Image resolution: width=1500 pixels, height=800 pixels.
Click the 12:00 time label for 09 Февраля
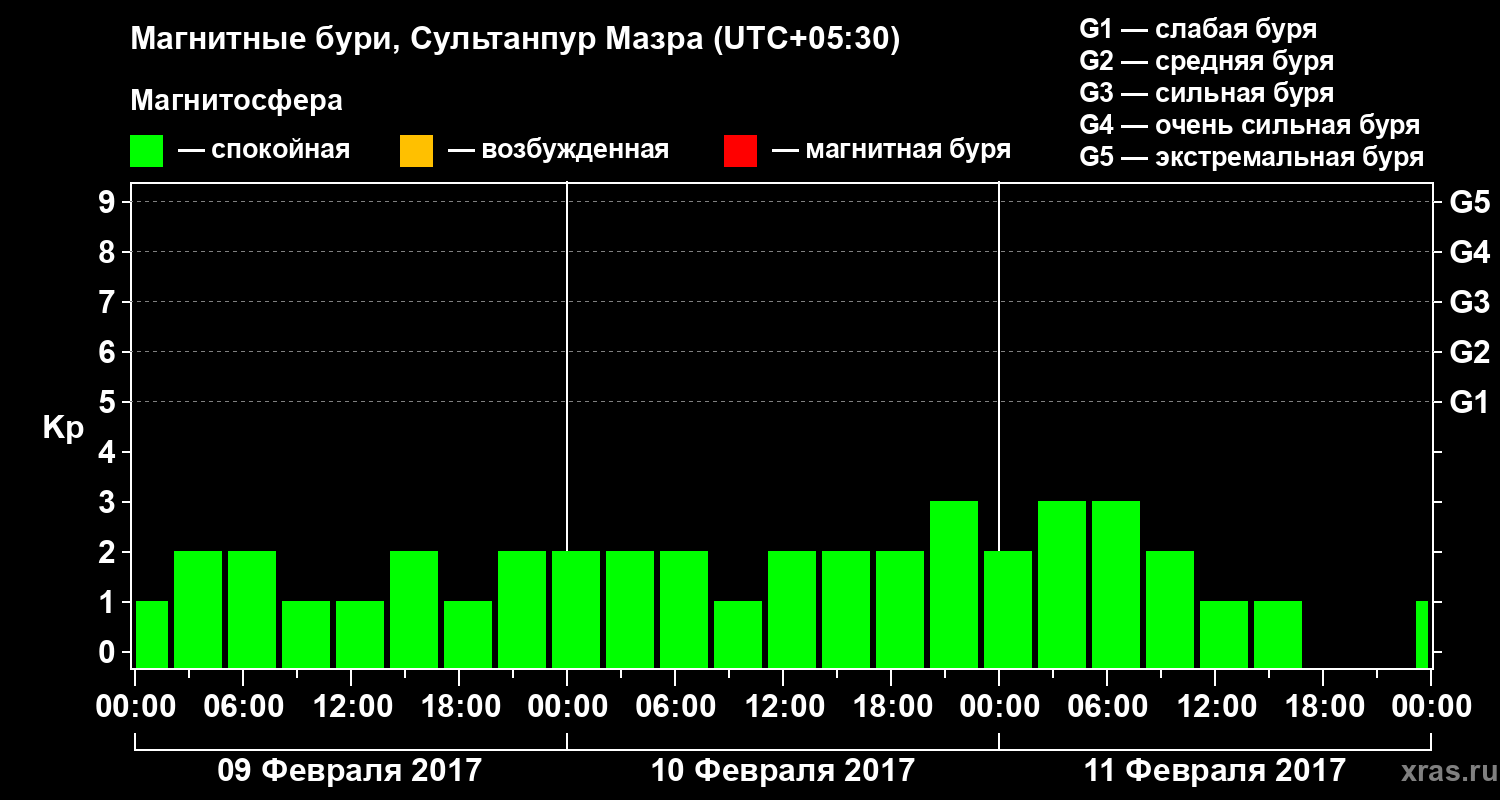click(x=351, y=707)
